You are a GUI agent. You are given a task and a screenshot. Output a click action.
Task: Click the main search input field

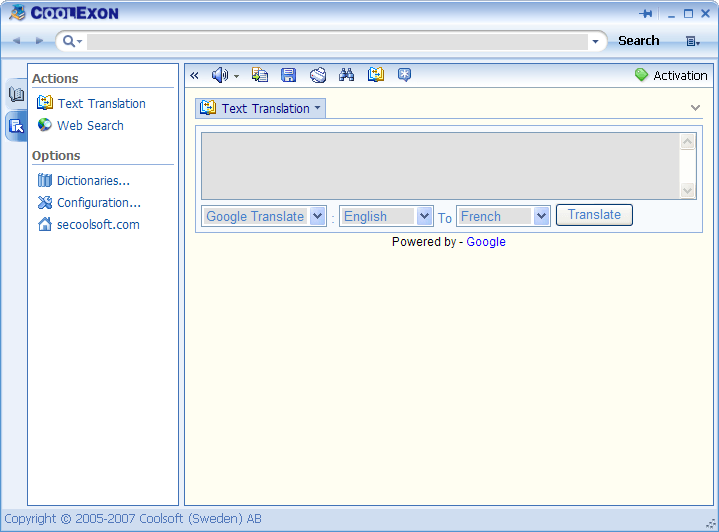[337, 41]
